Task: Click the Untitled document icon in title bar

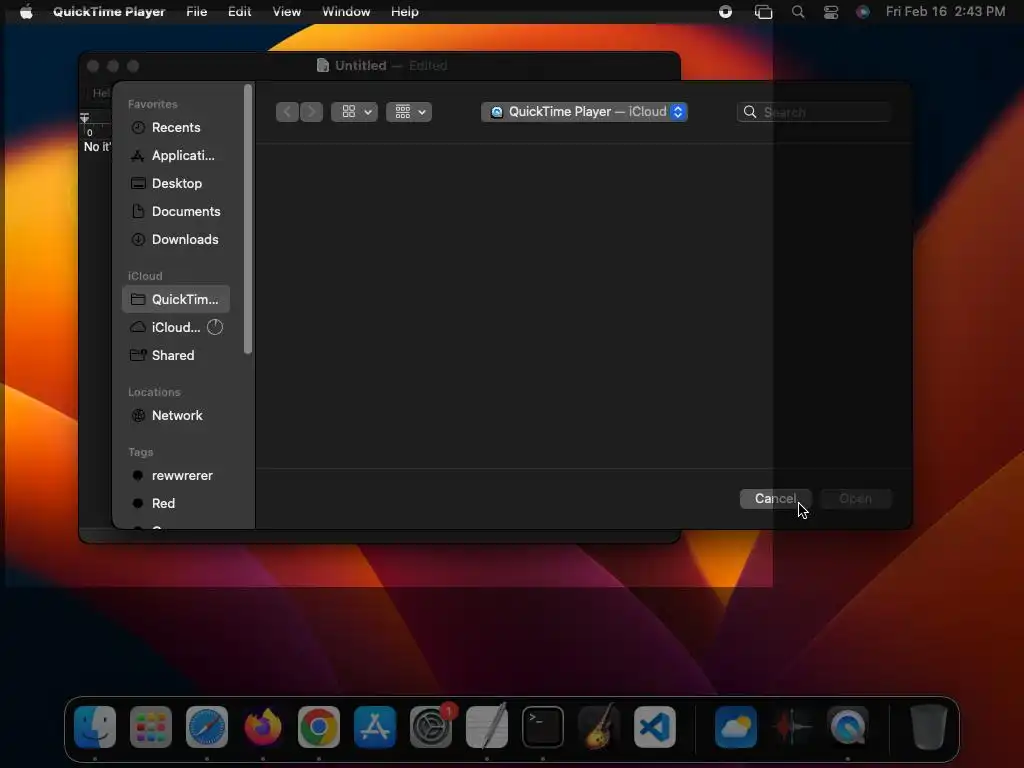Action: click(323, 65)
